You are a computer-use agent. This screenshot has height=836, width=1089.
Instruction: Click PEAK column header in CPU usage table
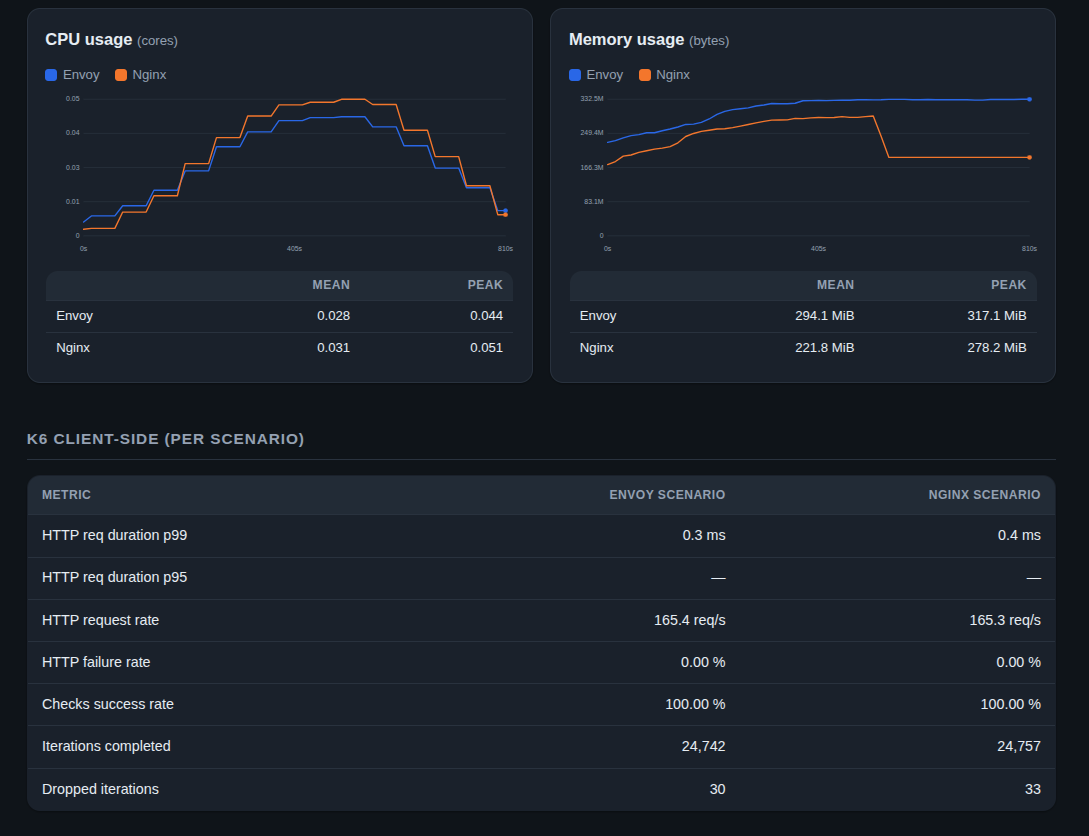(x=485, y=285)
